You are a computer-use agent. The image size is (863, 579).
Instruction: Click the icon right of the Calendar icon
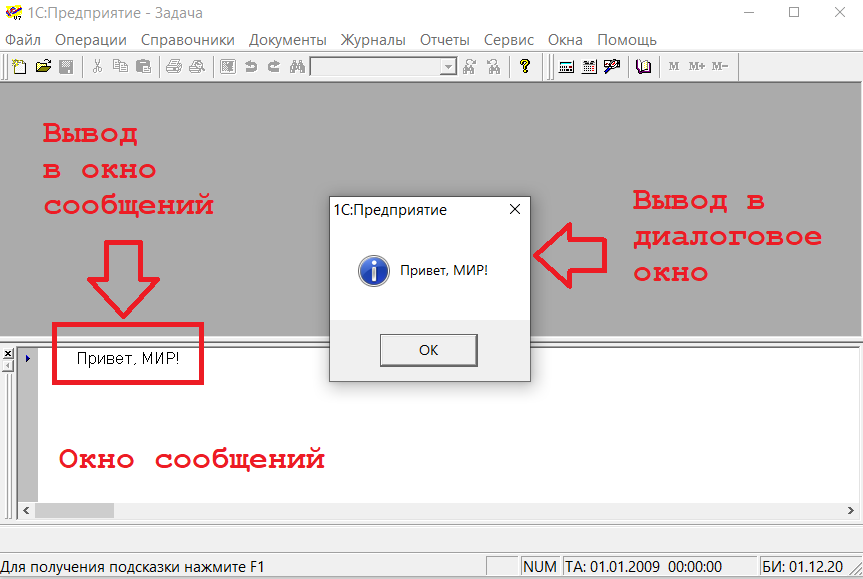tap(612, 67)
